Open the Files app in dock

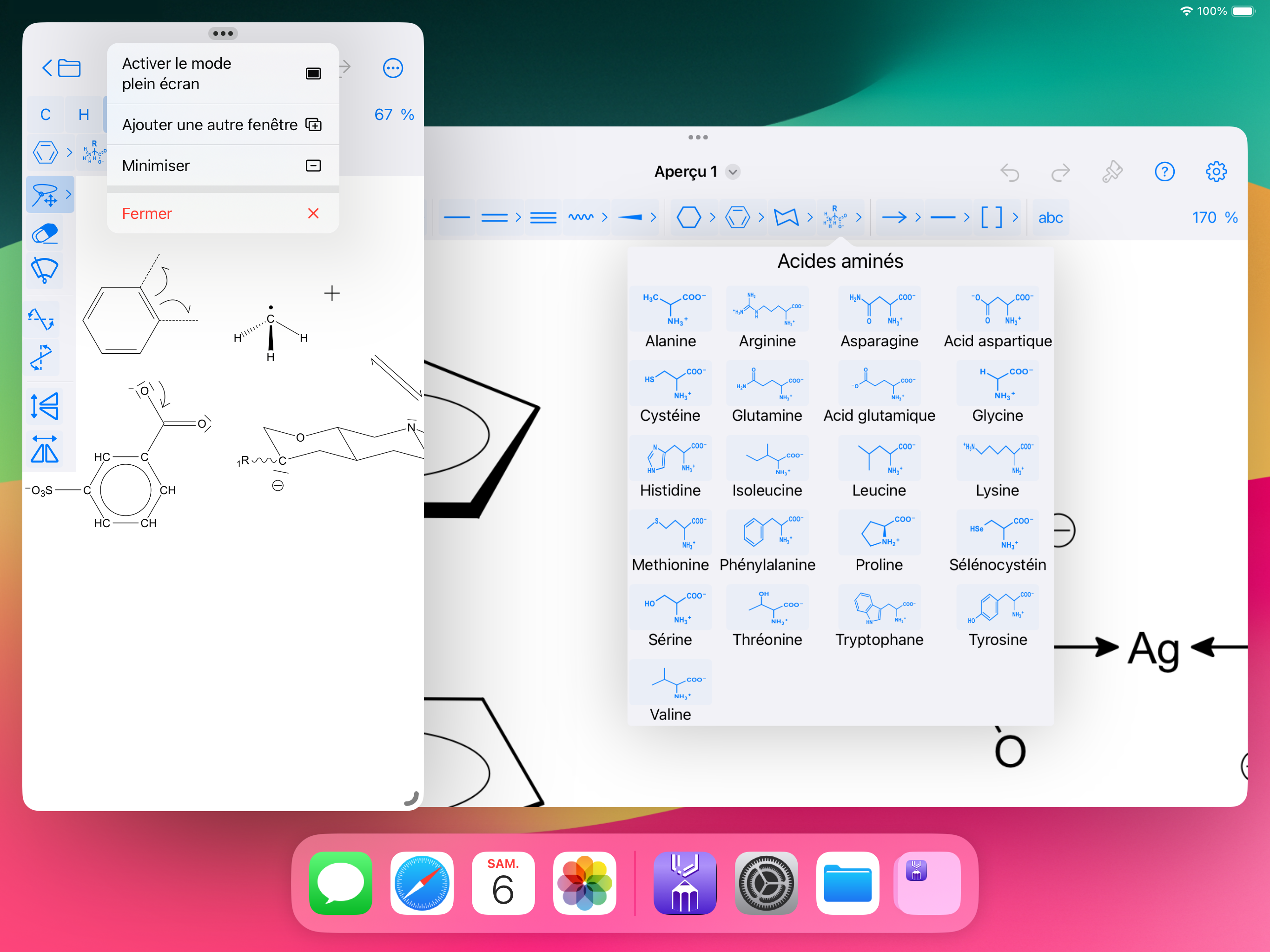tap(847, 883)
